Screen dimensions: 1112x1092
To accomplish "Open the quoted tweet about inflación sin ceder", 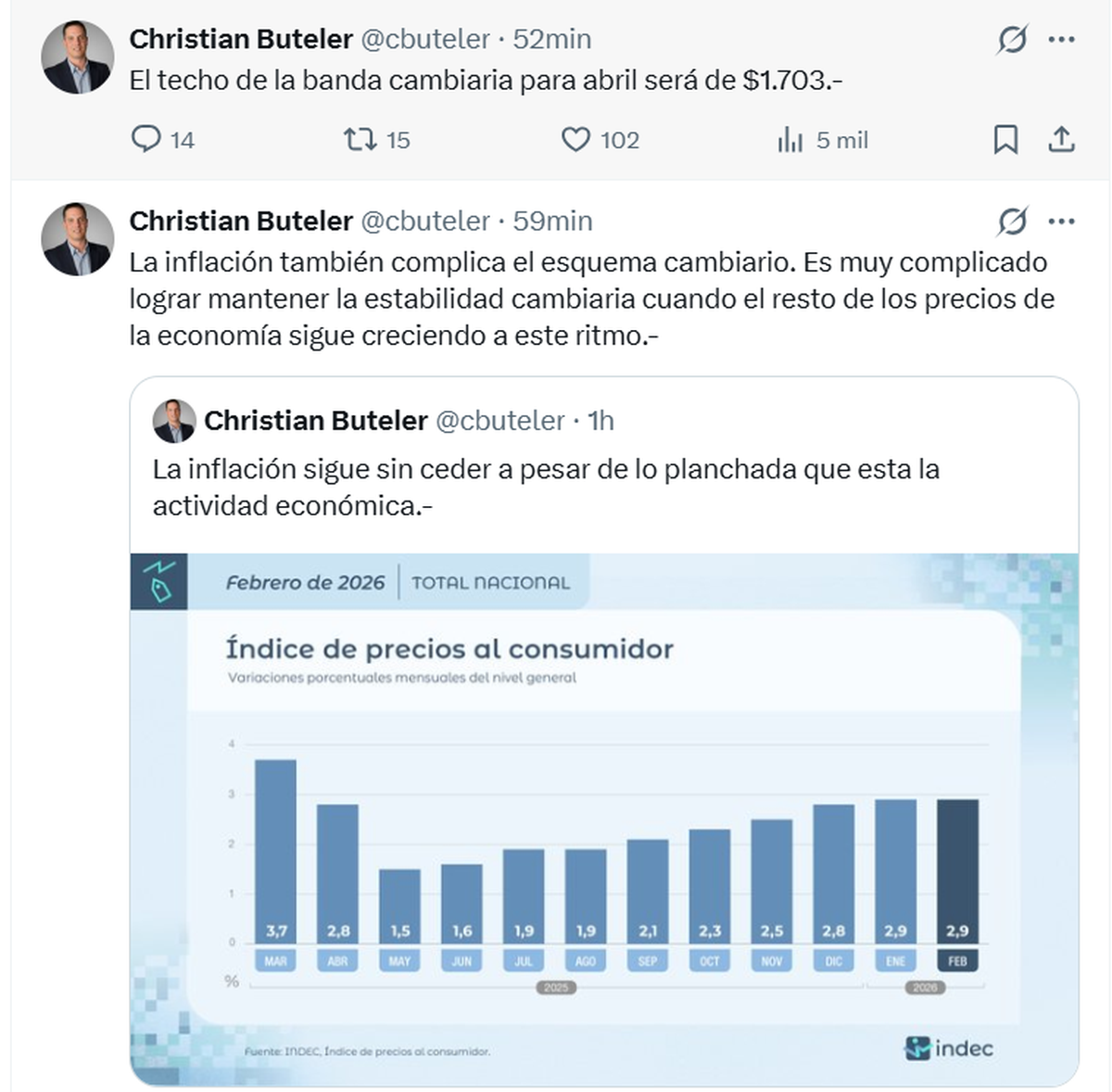I will pyautogui.click(x=547, y=487).
